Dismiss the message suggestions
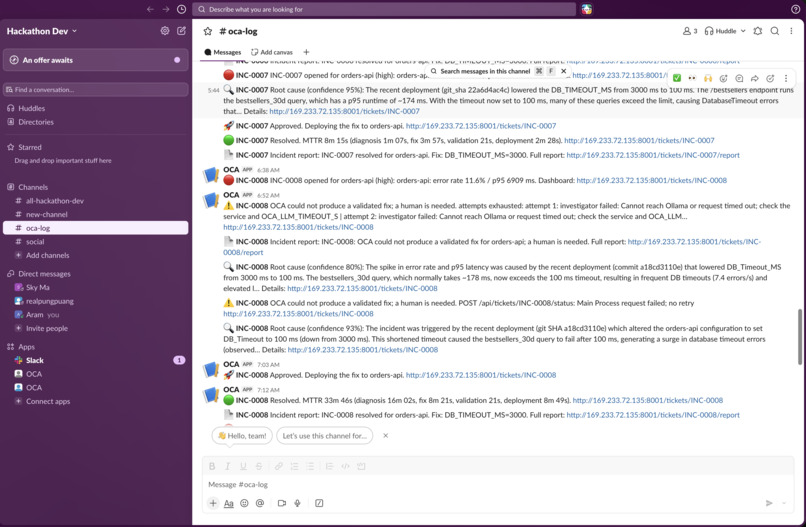Viewport: 806px width, 527px height. click(x=386, y=435)
